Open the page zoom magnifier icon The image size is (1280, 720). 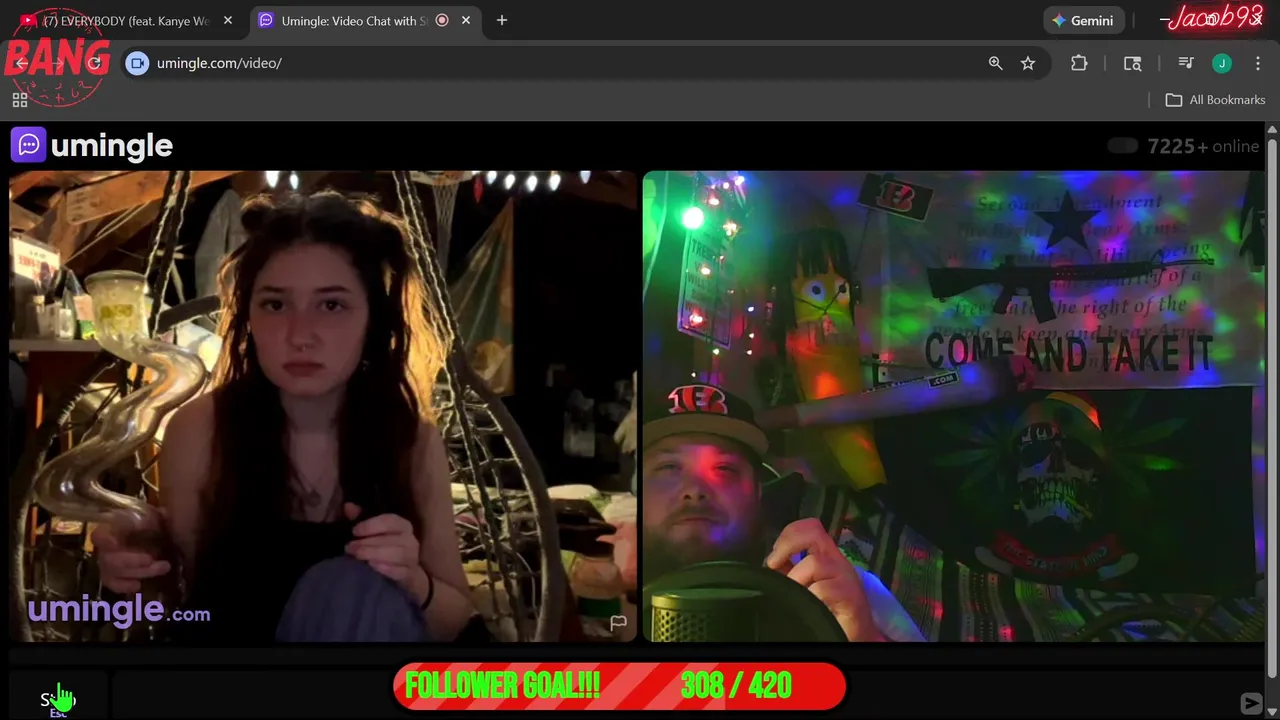click(995, 63)
